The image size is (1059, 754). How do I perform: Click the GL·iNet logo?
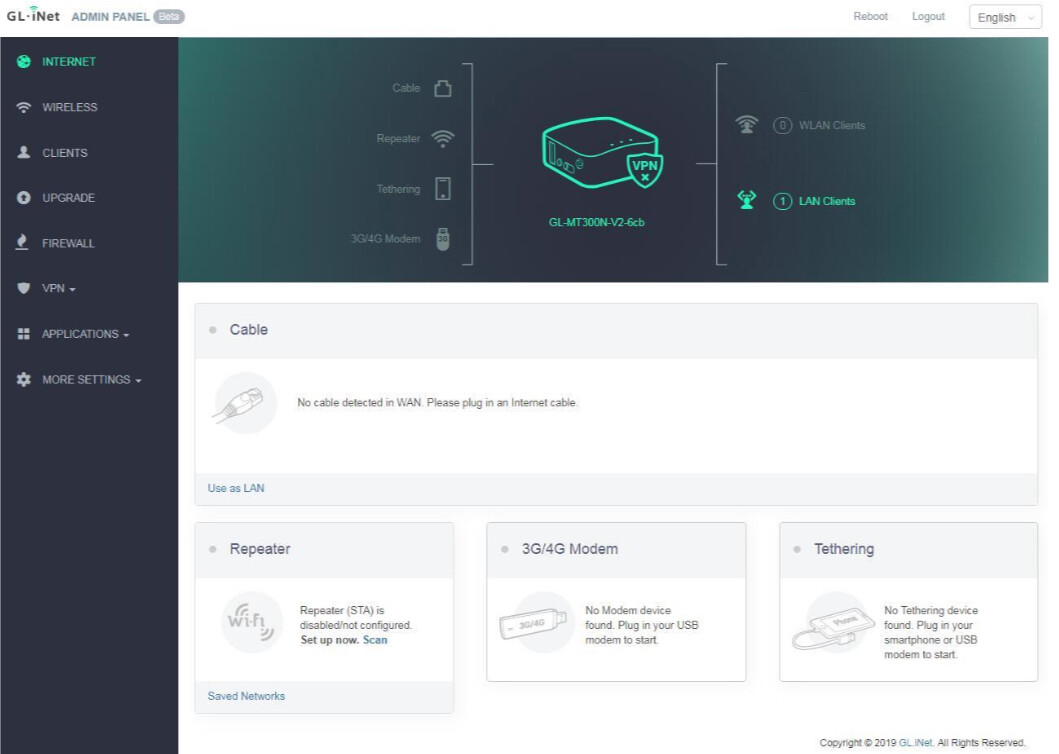(33, 15)
